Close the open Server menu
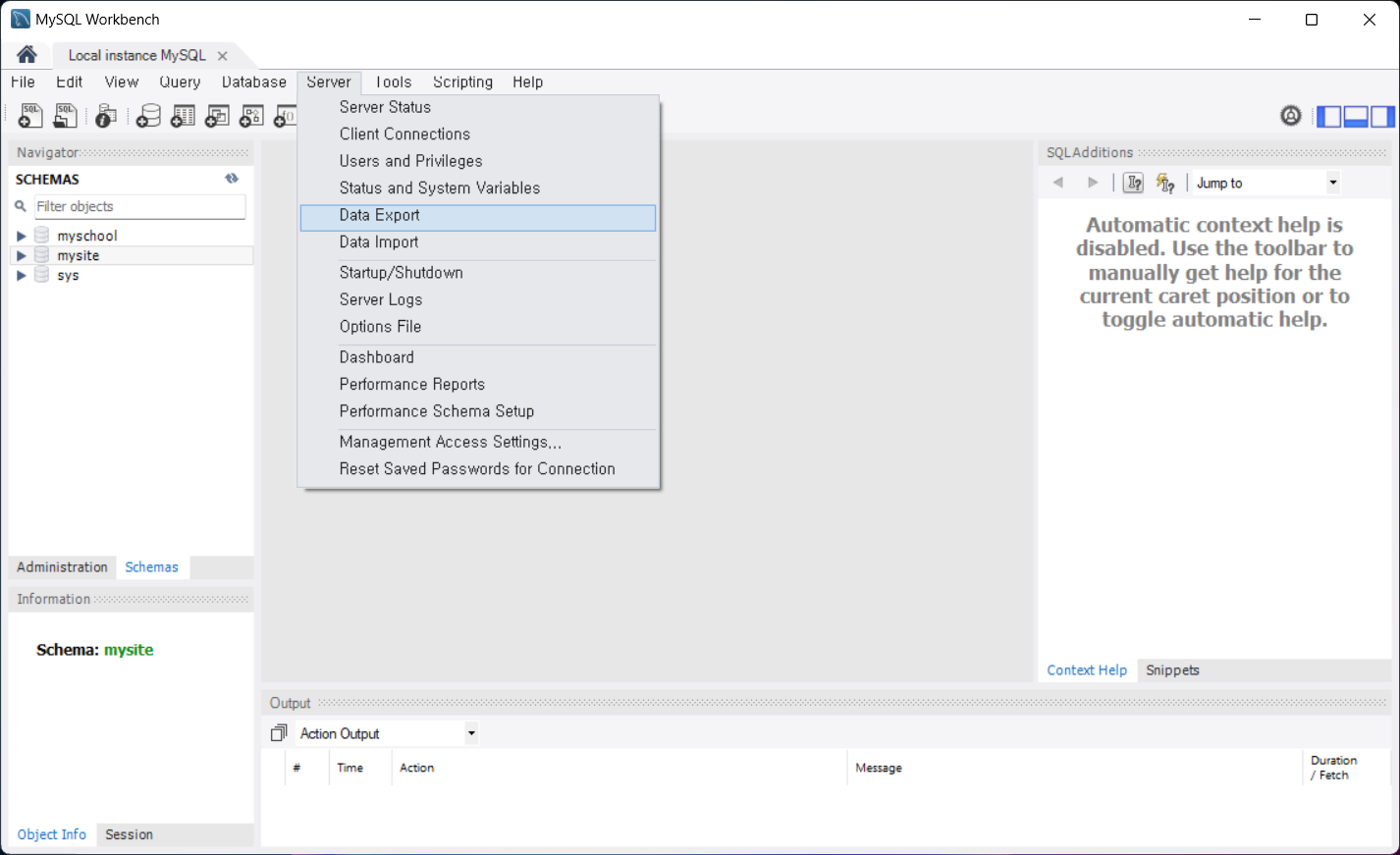 tap(329, 82)
